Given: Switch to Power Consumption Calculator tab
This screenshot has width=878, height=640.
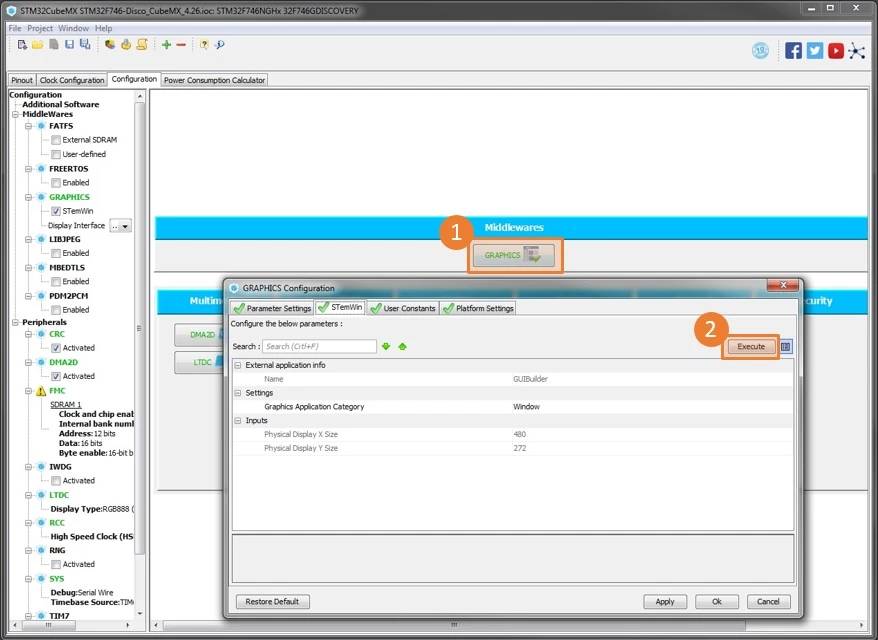Looking at the screenshot, I should point(214,80).
